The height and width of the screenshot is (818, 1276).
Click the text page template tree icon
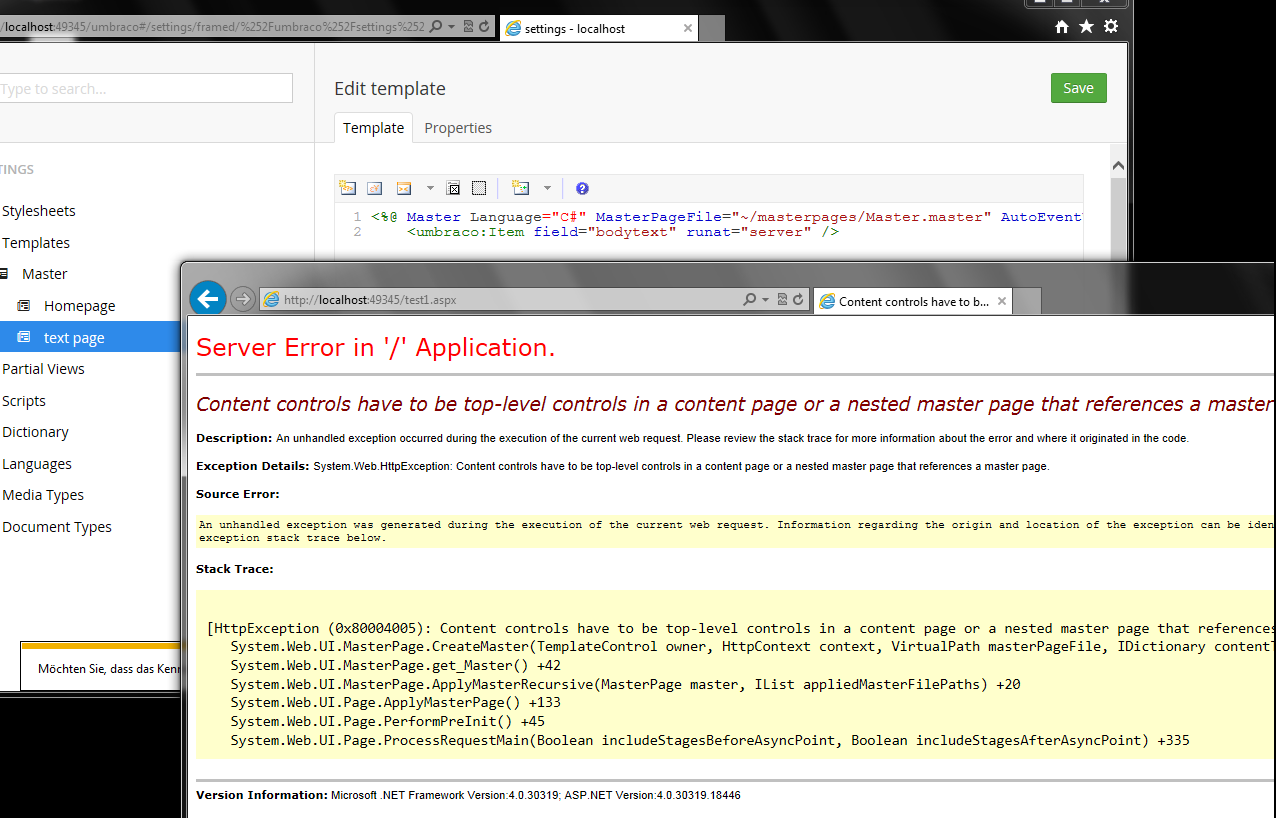pyautogui.click(x=24, y=337)
